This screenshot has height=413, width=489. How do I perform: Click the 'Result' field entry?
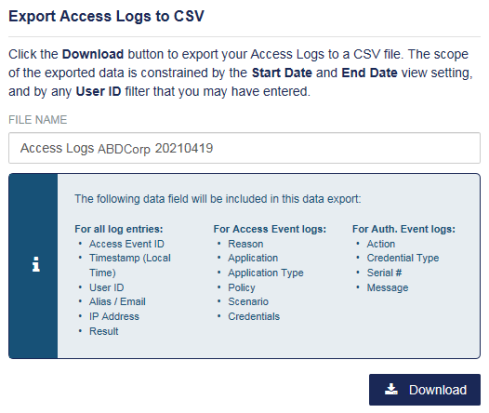[104, 331]
